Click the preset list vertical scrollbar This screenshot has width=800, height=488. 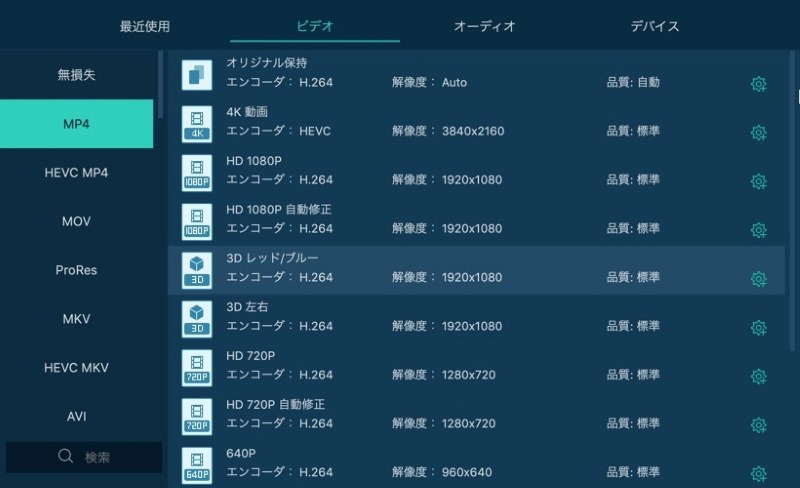tap(796, 200)
